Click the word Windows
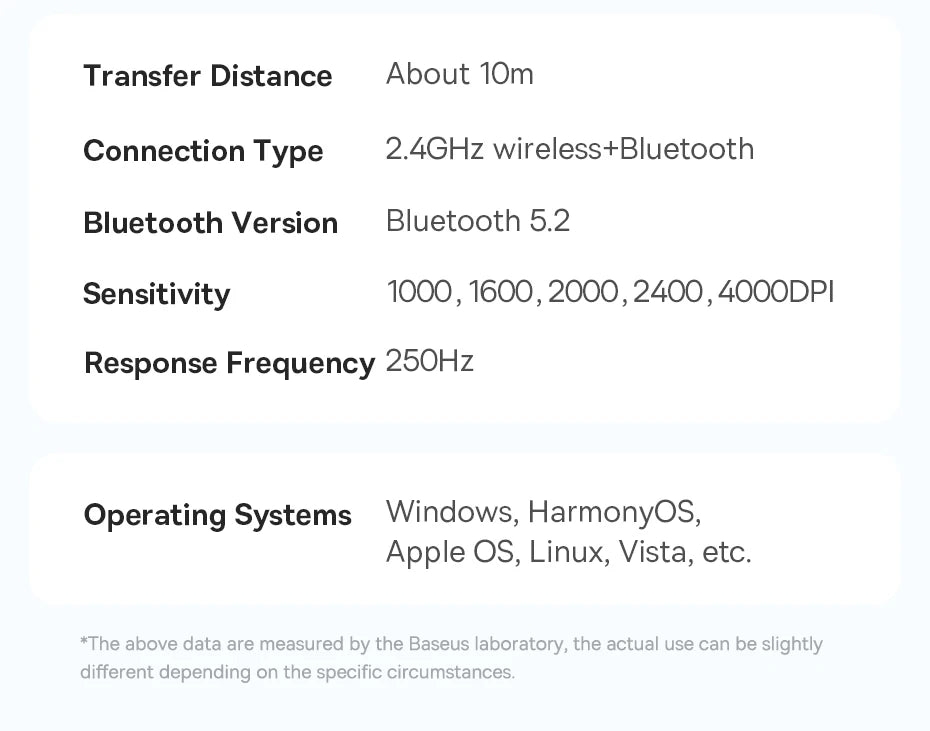 pyautogui.click(x=449, y=512)
